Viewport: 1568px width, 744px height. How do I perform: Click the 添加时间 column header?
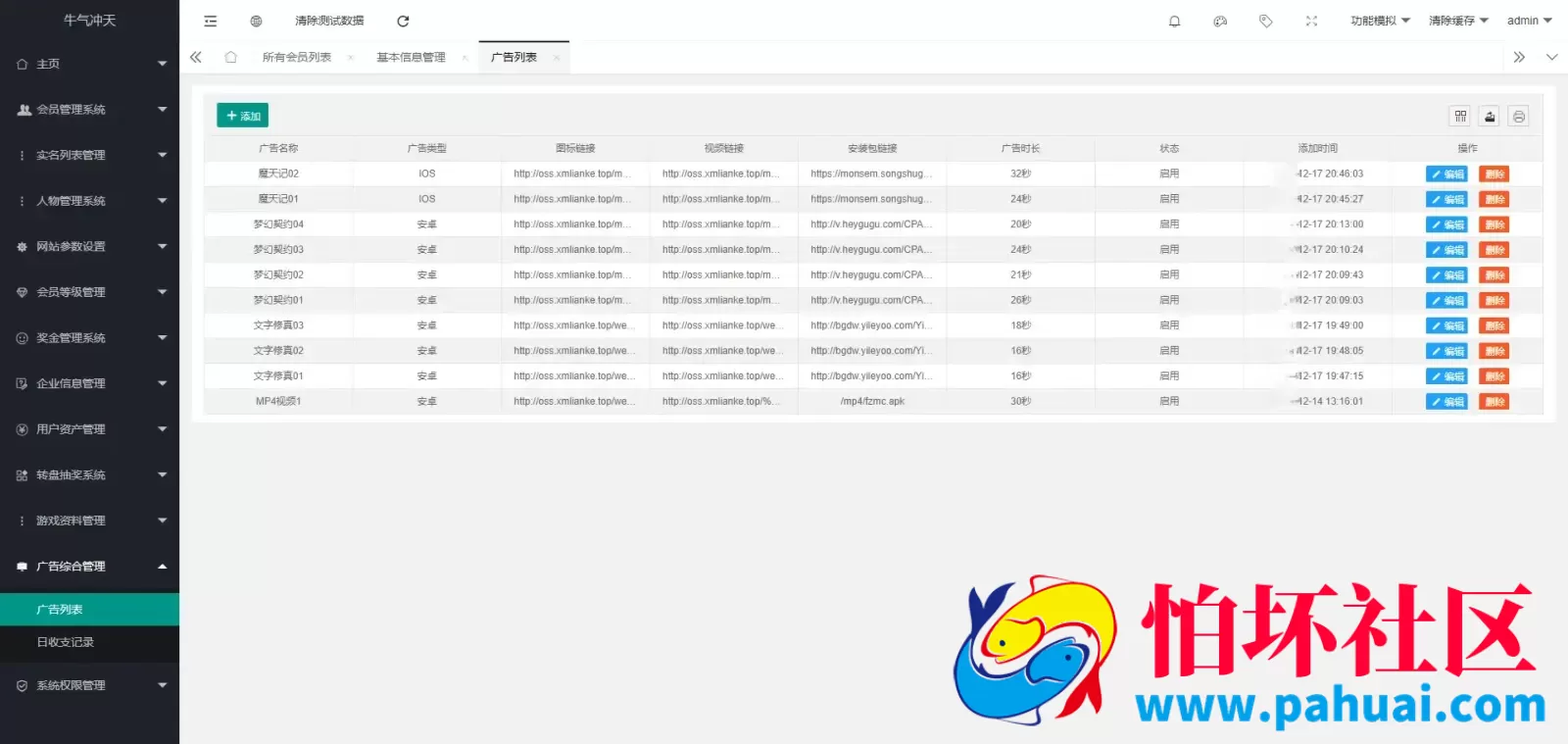coord(1318,148)
